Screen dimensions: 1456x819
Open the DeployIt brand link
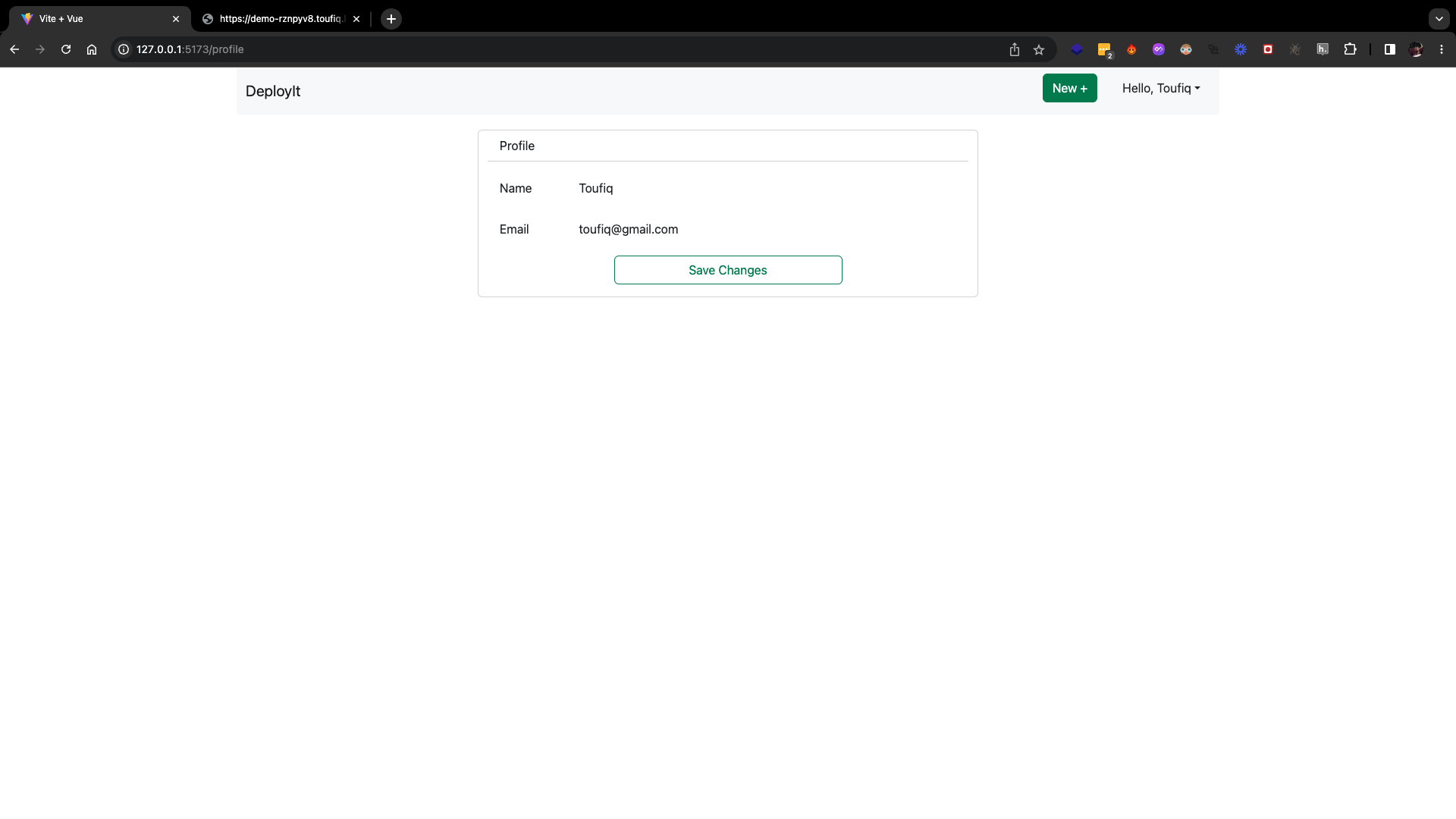273,91
